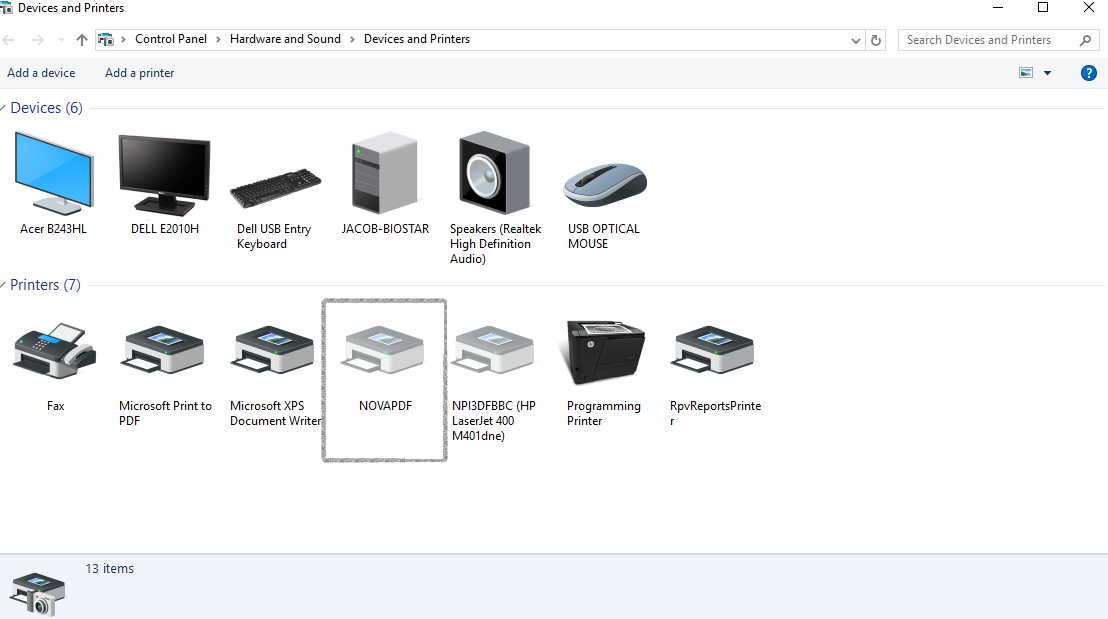Open the address bar history dropdown
1108x619 pixels.
pos(855,40)
